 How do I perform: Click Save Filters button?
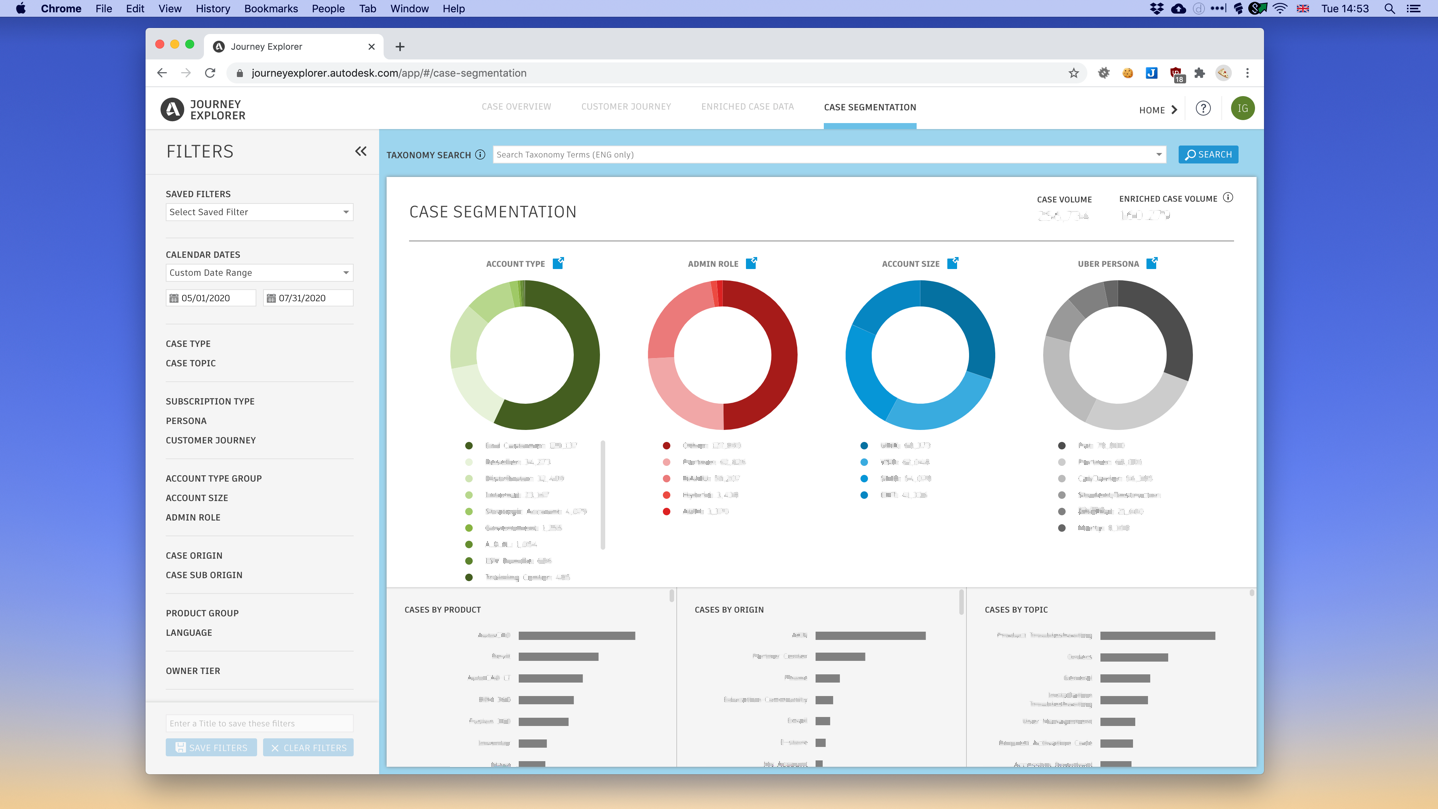point(211,748)
